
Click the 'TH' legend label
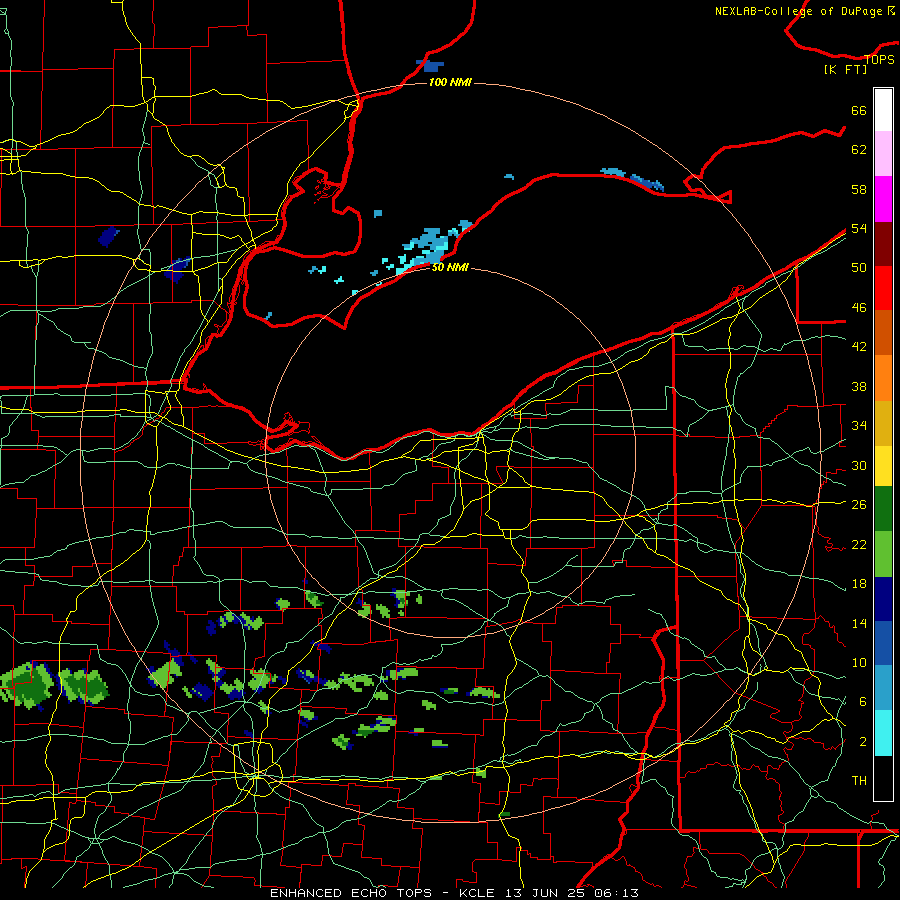859,780
